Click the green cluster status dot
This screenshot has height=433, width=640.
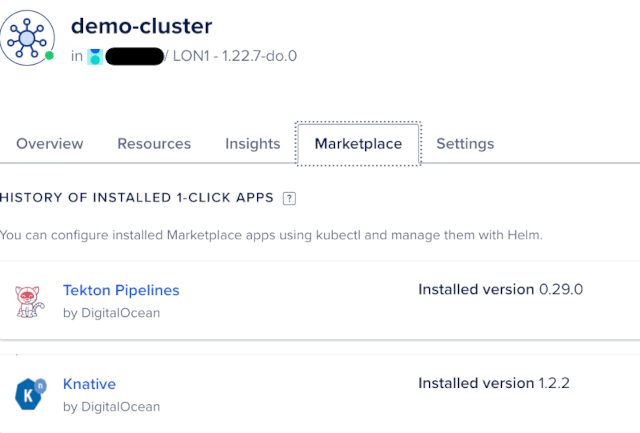pos(49,56)
